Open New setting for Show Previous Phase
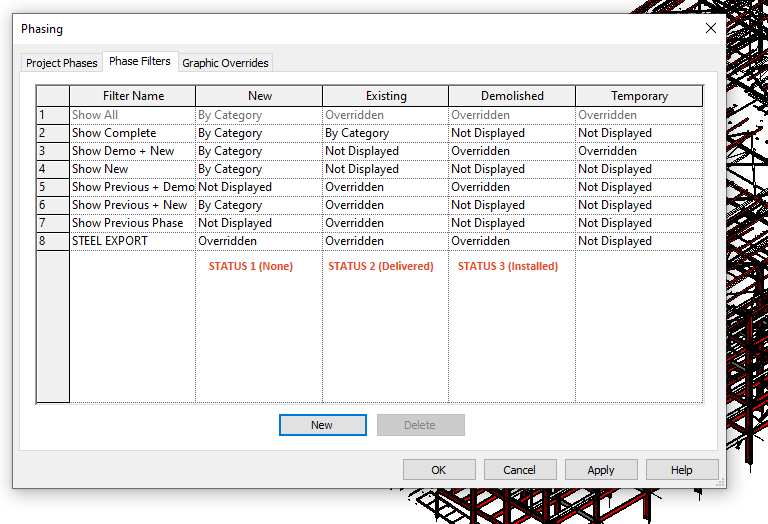Screen dimensions: 768x524 pyautogui.click(x=259, y=223)
